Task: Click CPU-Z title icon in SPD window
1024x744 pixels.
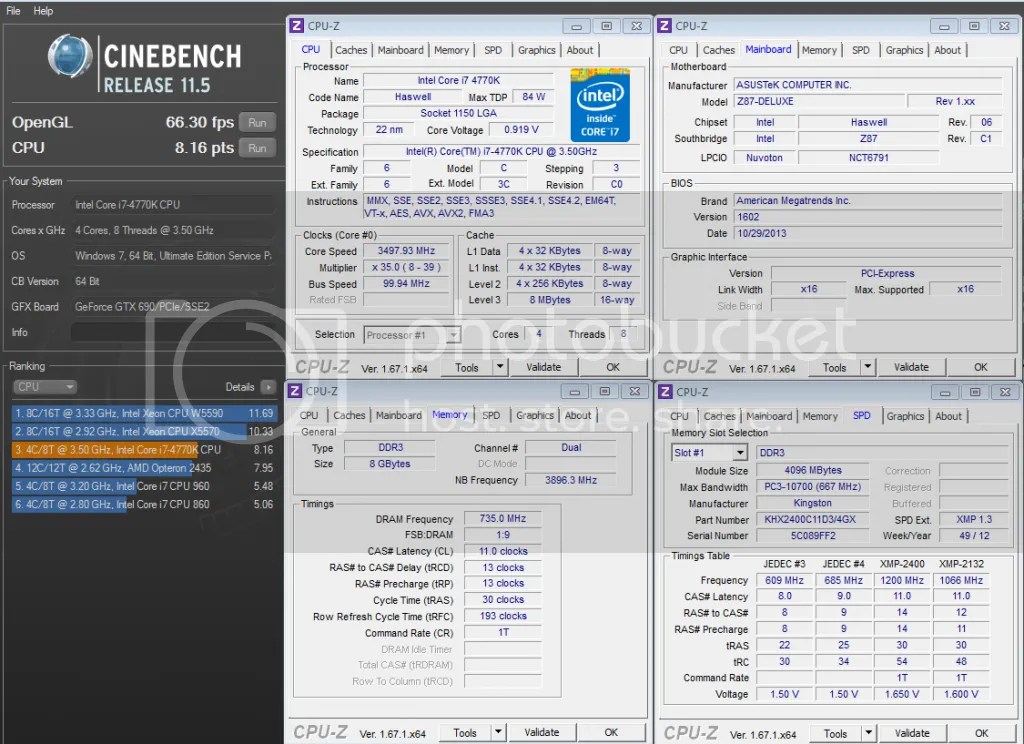Action: (665, 391)
